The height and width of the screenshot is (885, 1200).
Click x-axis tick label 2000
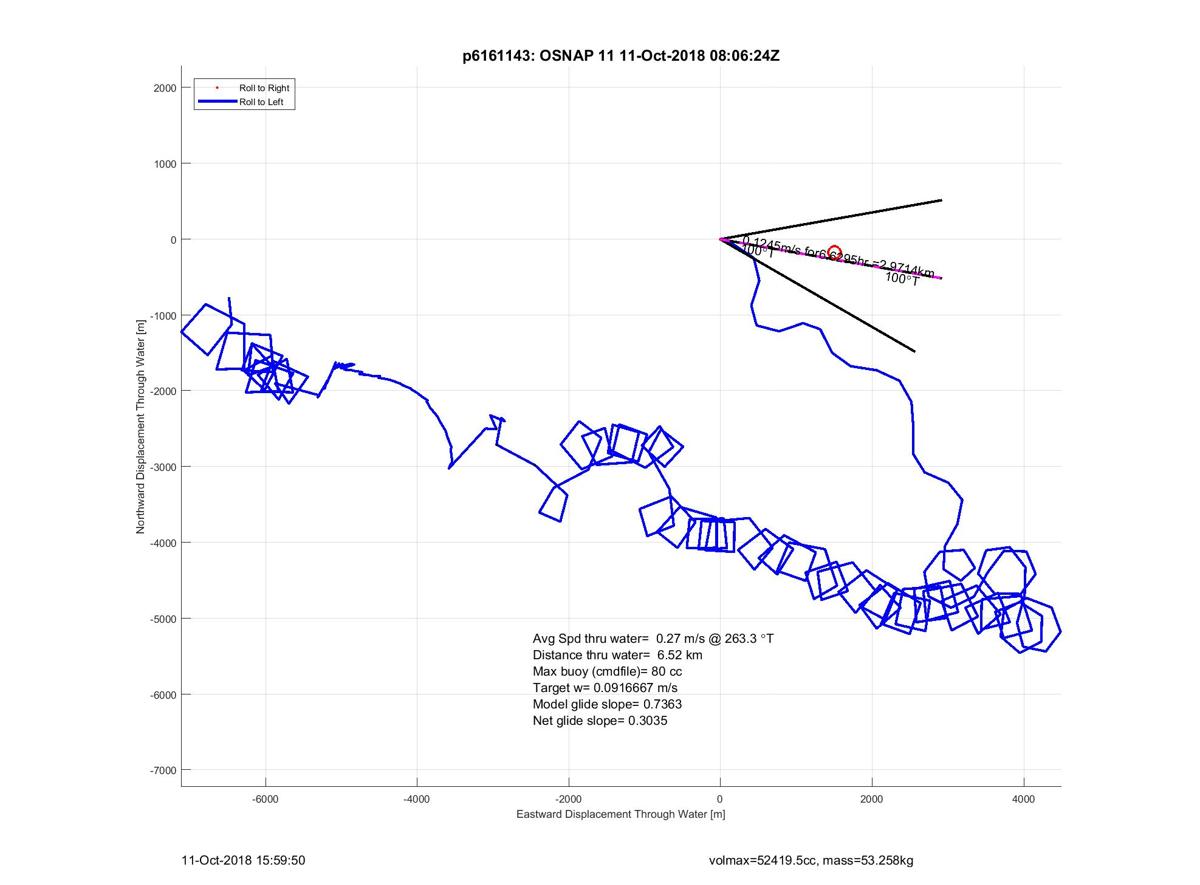tap(872, 799)
